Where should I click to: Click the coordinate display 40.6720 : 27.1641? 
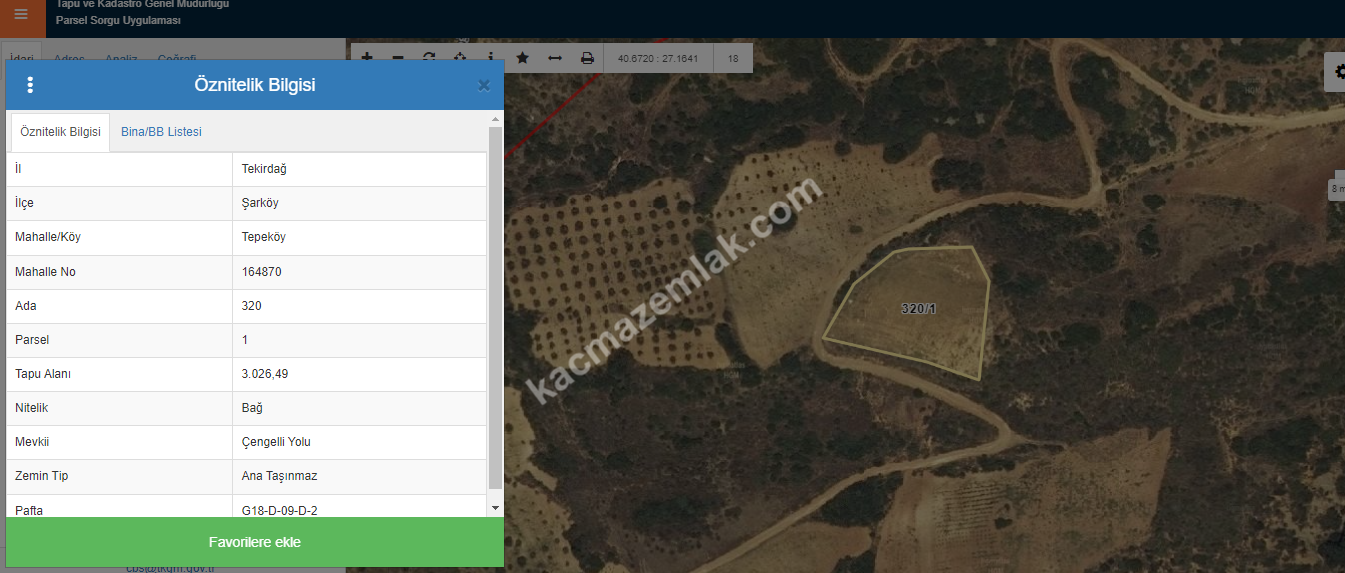(658, 58)
